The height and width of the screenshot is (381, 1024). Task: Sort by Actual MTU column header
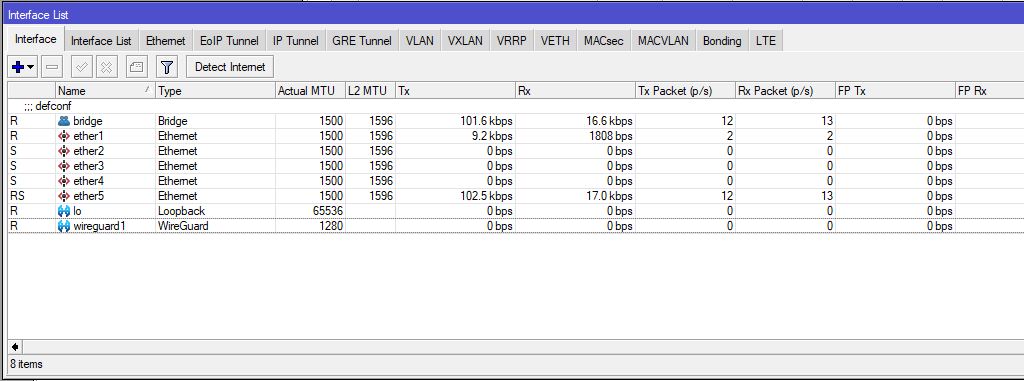point(310,91)
